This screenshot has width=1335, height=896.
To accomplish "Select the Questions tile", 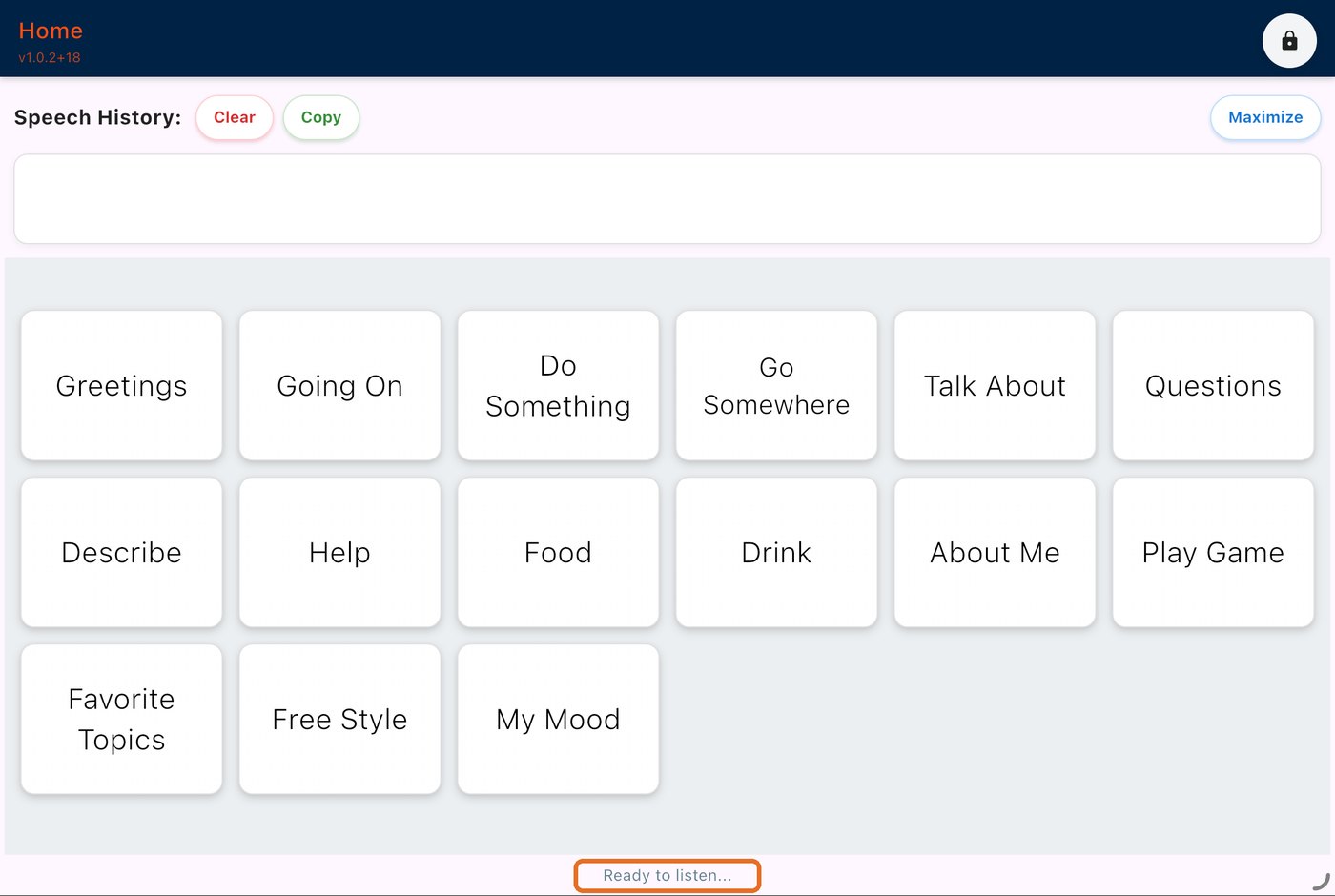I will tap(1214, 385).
